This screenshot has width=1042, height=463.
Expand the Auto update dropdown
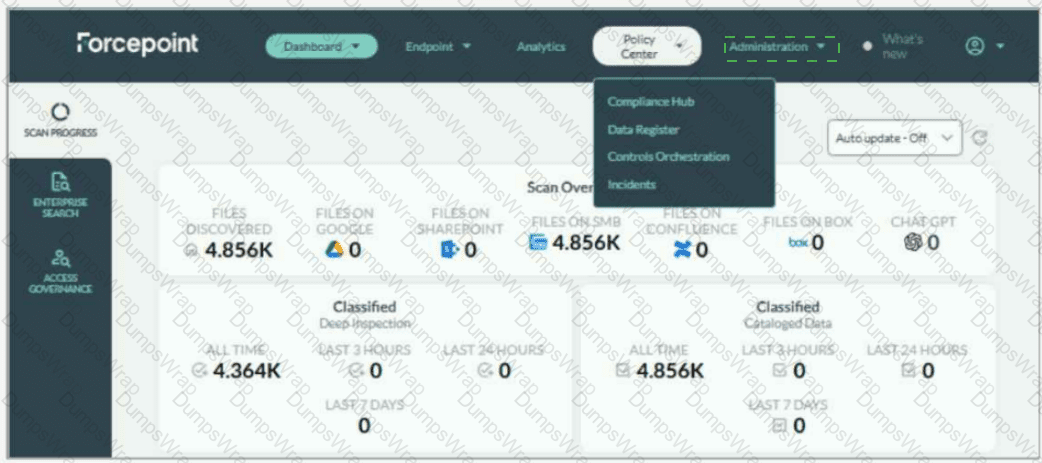[x=894, y=138]
